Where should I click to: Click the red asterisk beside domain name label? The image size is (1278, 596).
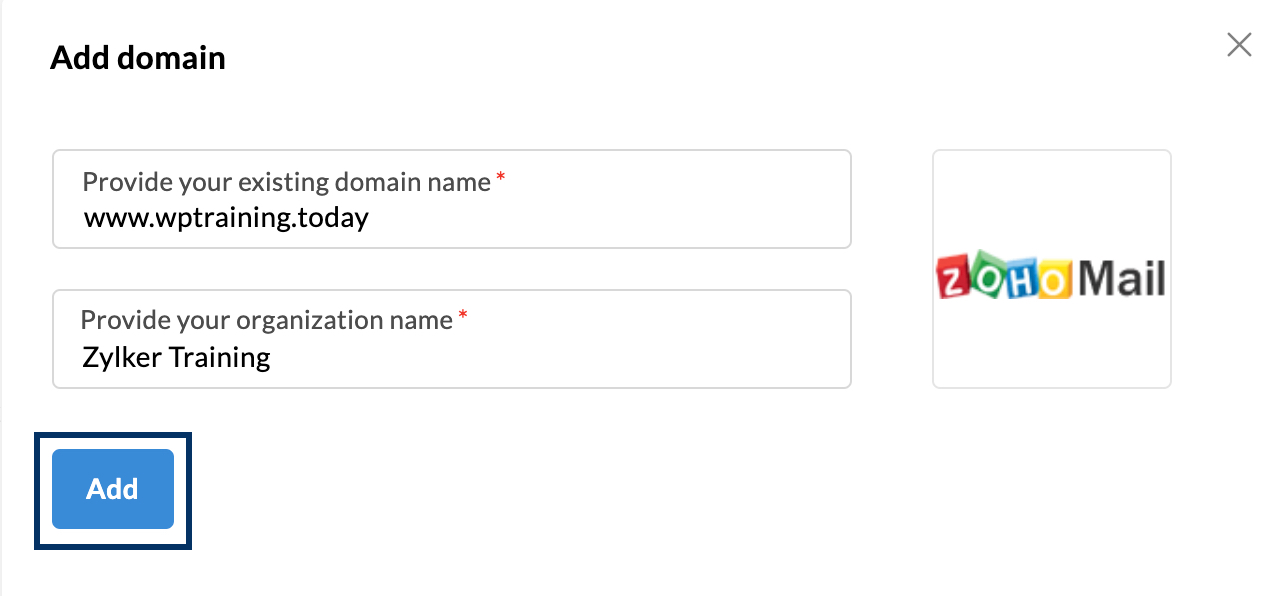(x=501, y=178)
